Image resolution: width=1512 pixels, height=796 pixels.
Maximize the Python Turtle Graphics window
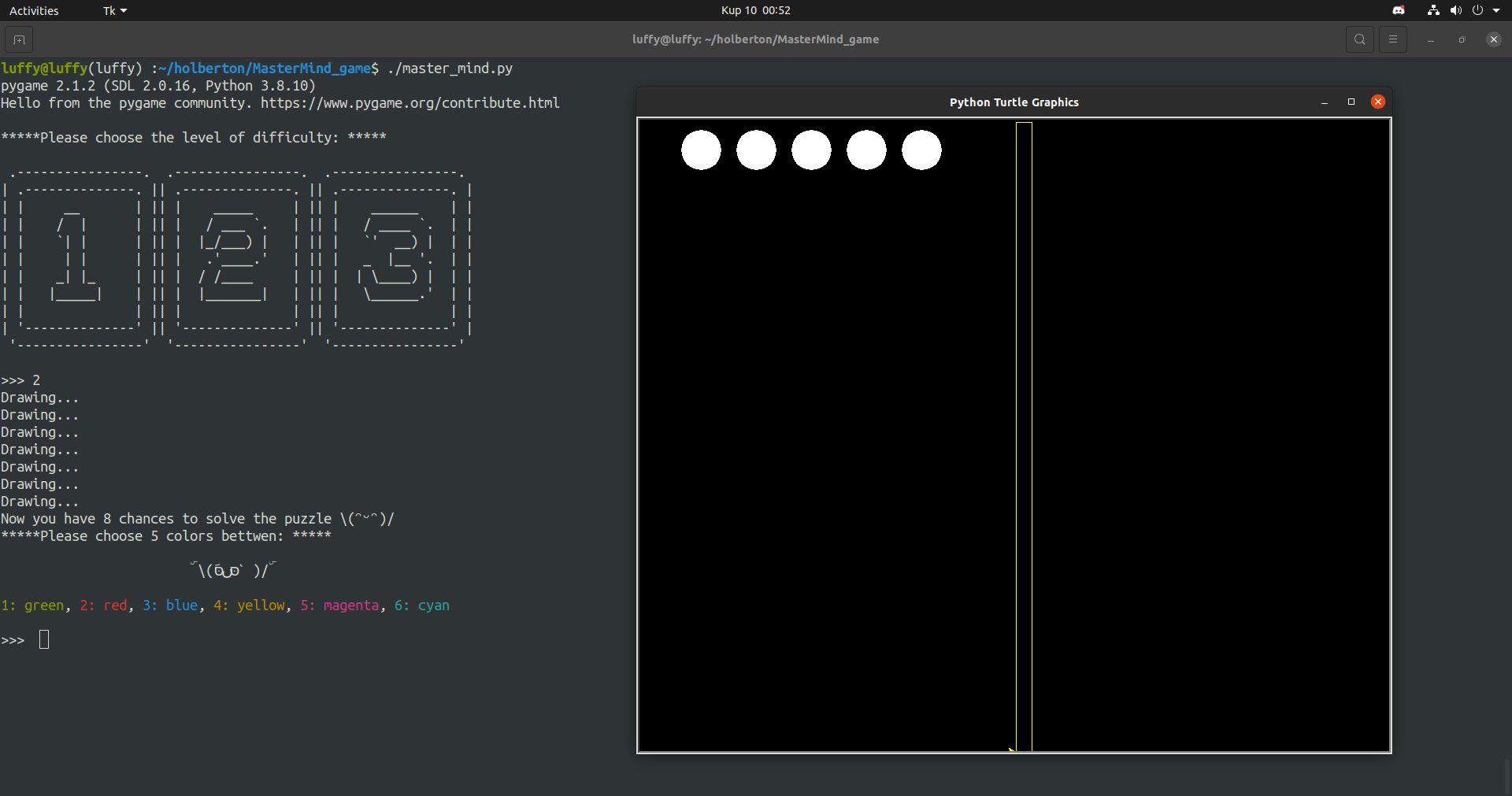pyautogui.click(x=1351, y=102)
